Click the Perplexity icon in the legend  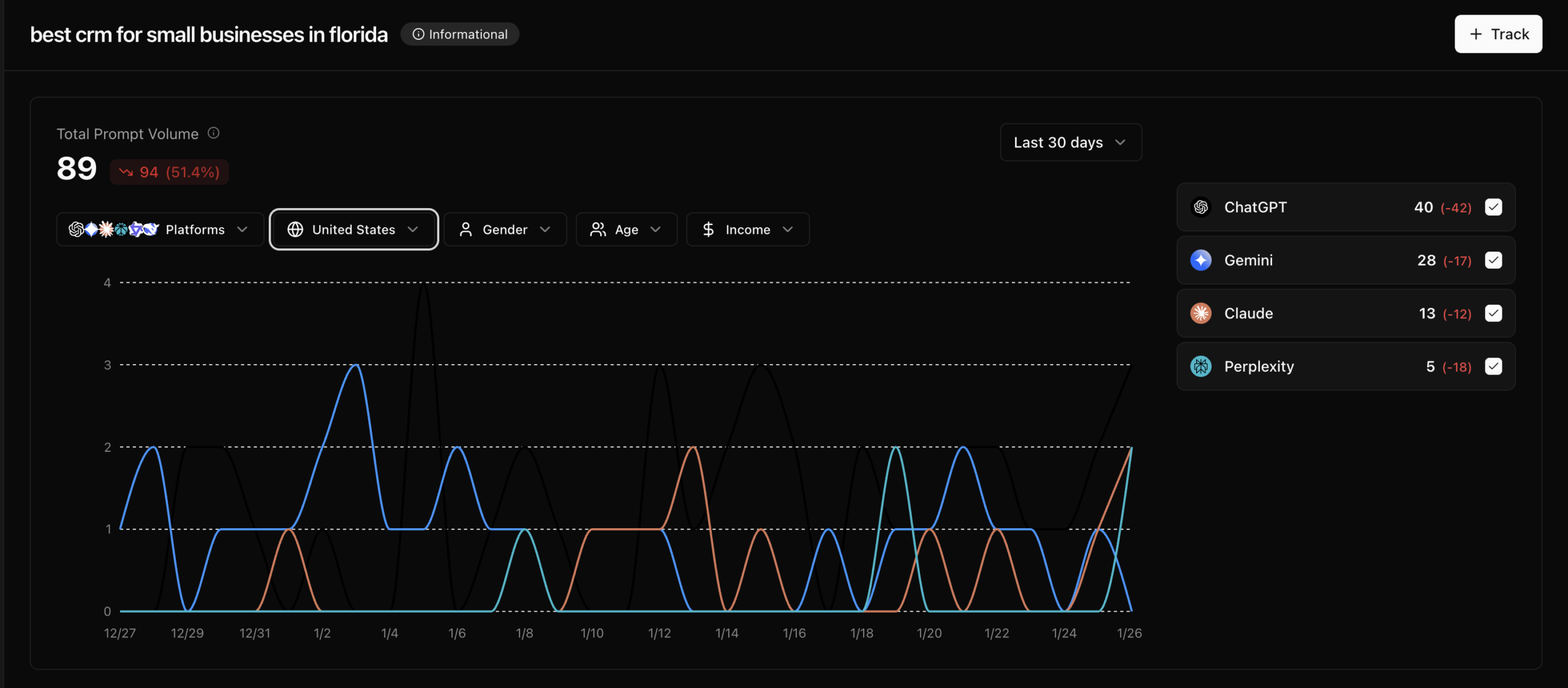[x=1201, y=366]
